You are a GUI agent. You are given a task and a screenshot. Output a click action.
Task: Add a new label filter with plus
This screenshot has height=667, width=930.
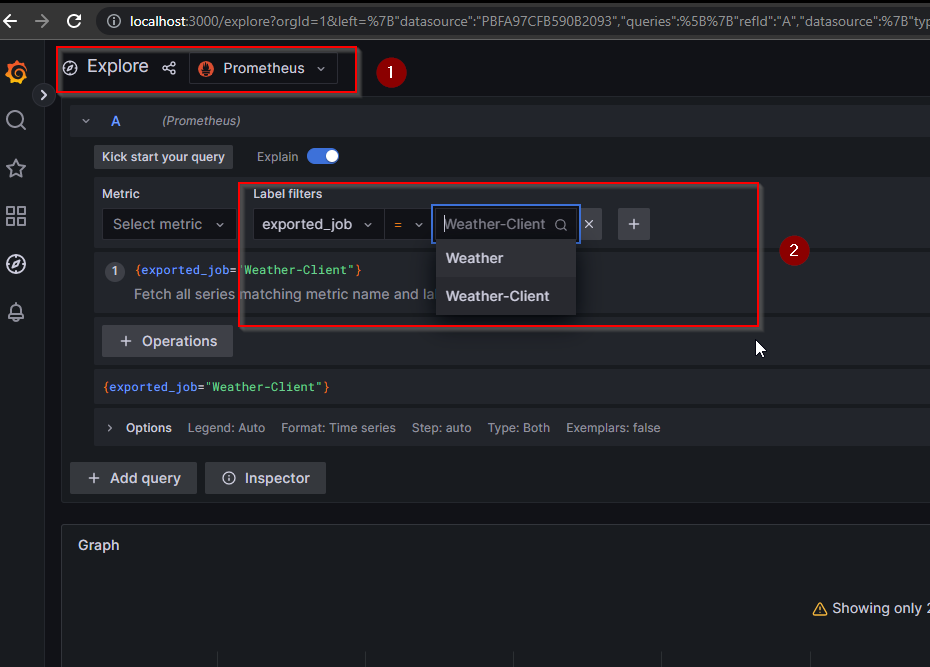634,224
